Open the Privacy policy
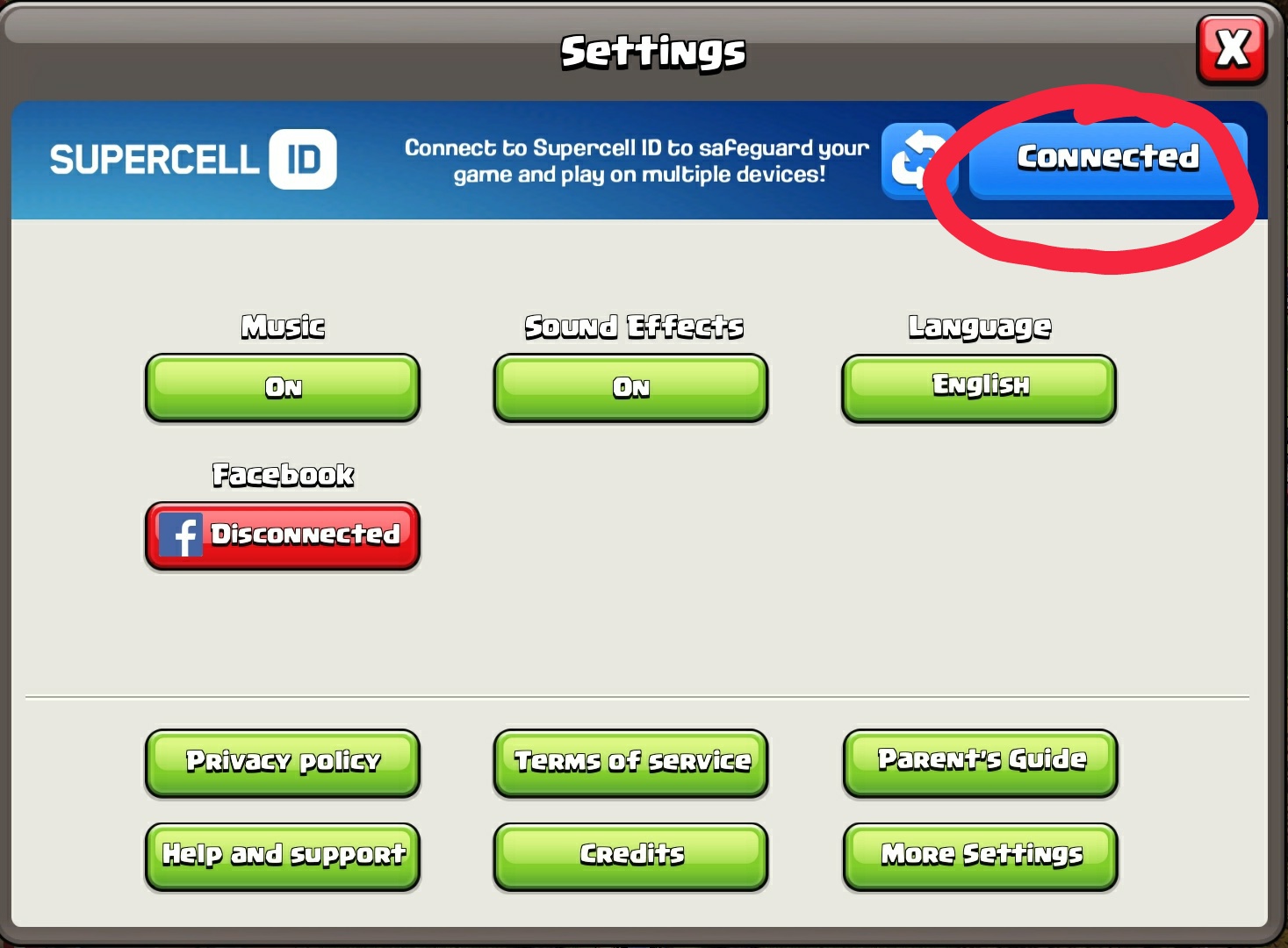The width and height of the screenshot is (1288, 948). (x=283, y=763)
